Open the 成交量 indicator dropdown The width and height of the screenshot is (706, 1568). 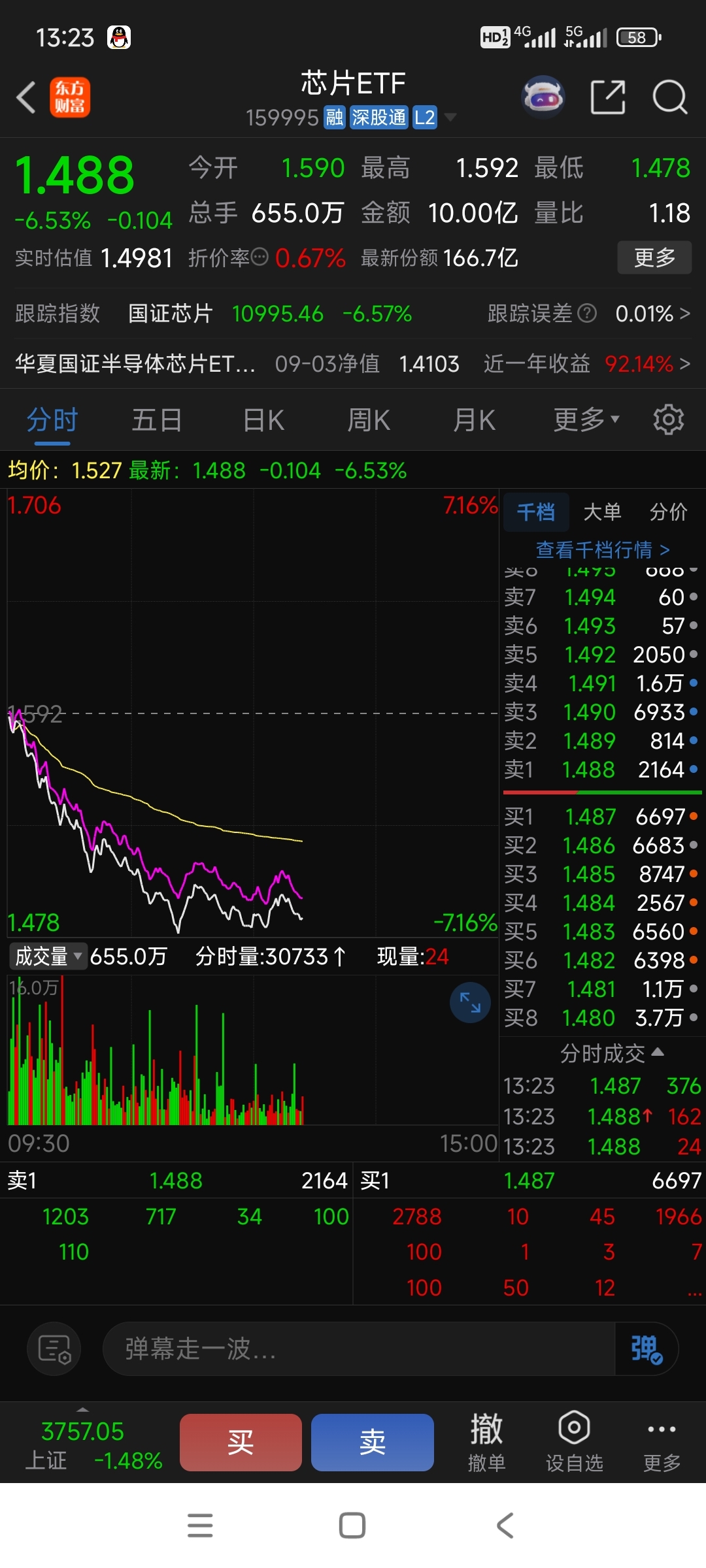pos(48,956)
